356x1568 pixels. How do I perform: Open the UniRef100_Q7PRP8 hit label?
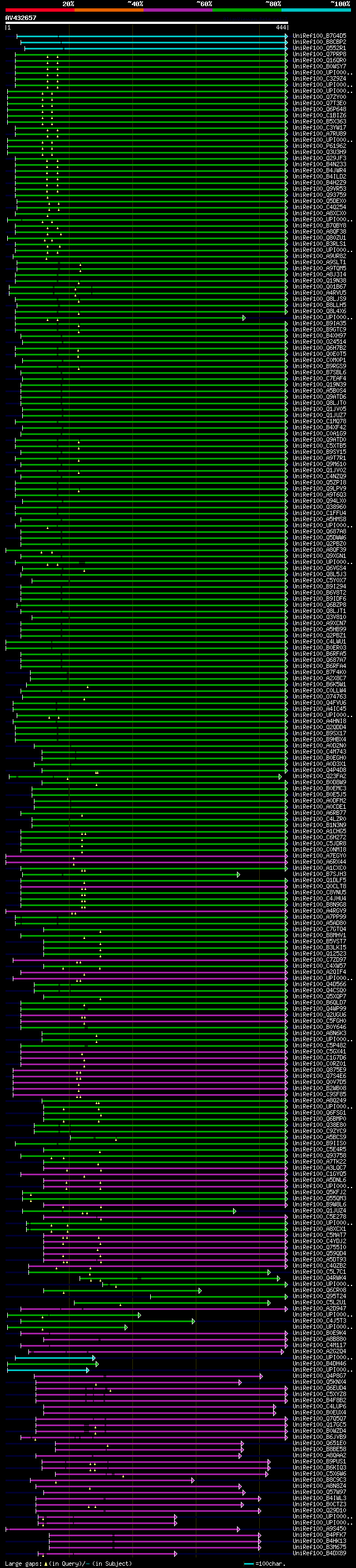pos(319,54)
